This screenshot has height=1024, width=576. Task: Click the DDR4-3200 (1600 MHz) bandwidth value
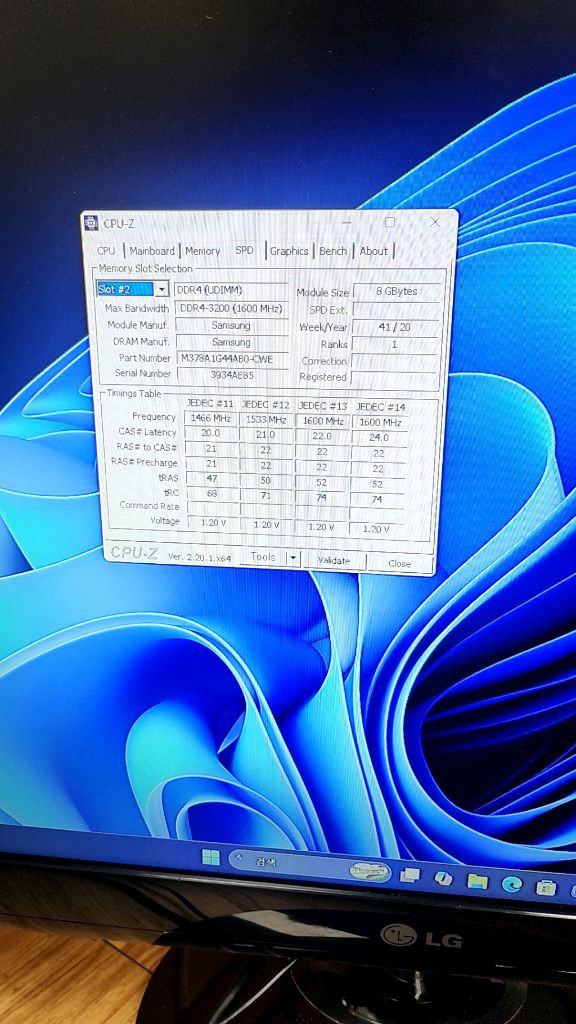pos(231,308)
